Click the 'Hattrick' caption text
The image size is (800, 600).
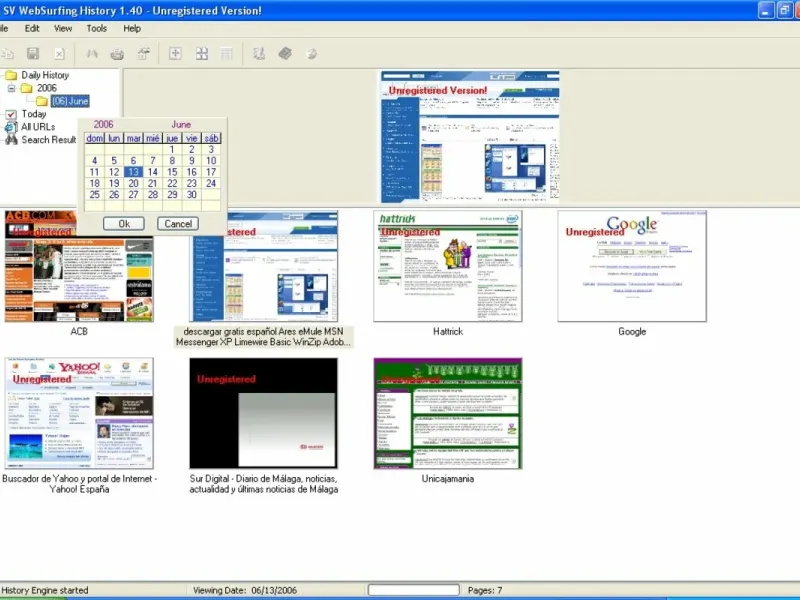click(x=448, y=332)
